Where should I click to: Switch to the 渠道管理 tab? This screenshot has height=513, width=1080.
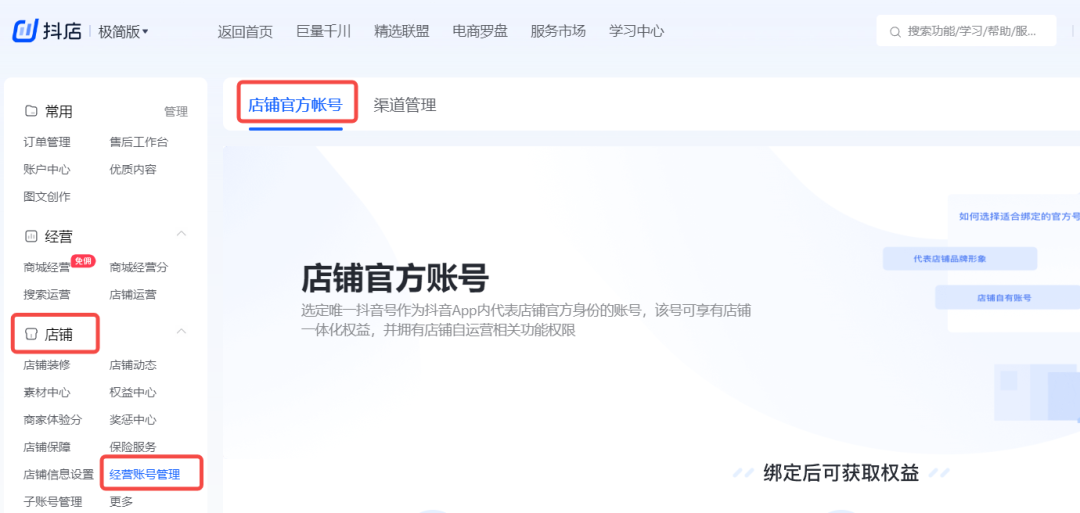404,105
